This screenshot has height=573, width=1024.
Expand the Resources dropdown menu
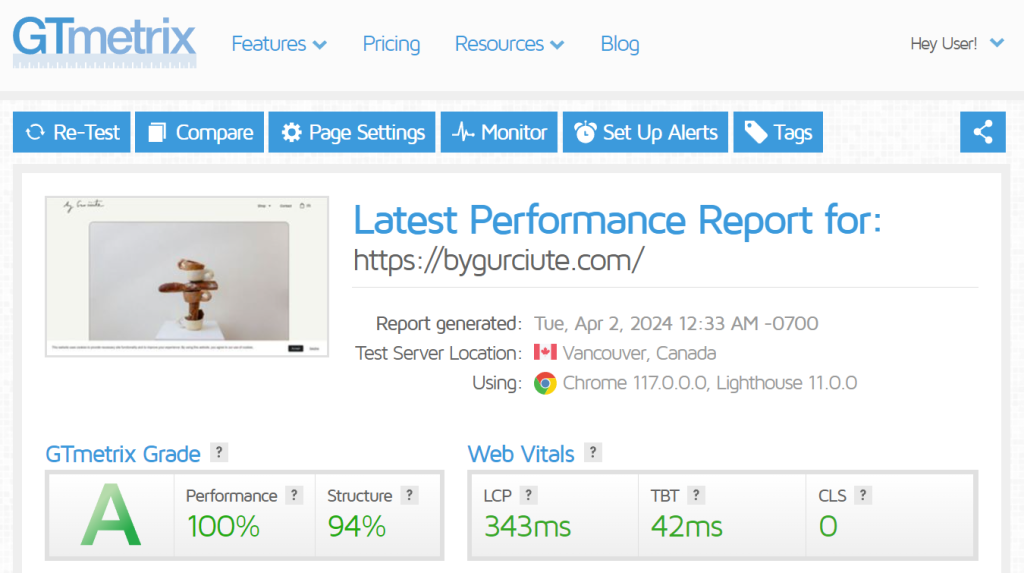509,44
